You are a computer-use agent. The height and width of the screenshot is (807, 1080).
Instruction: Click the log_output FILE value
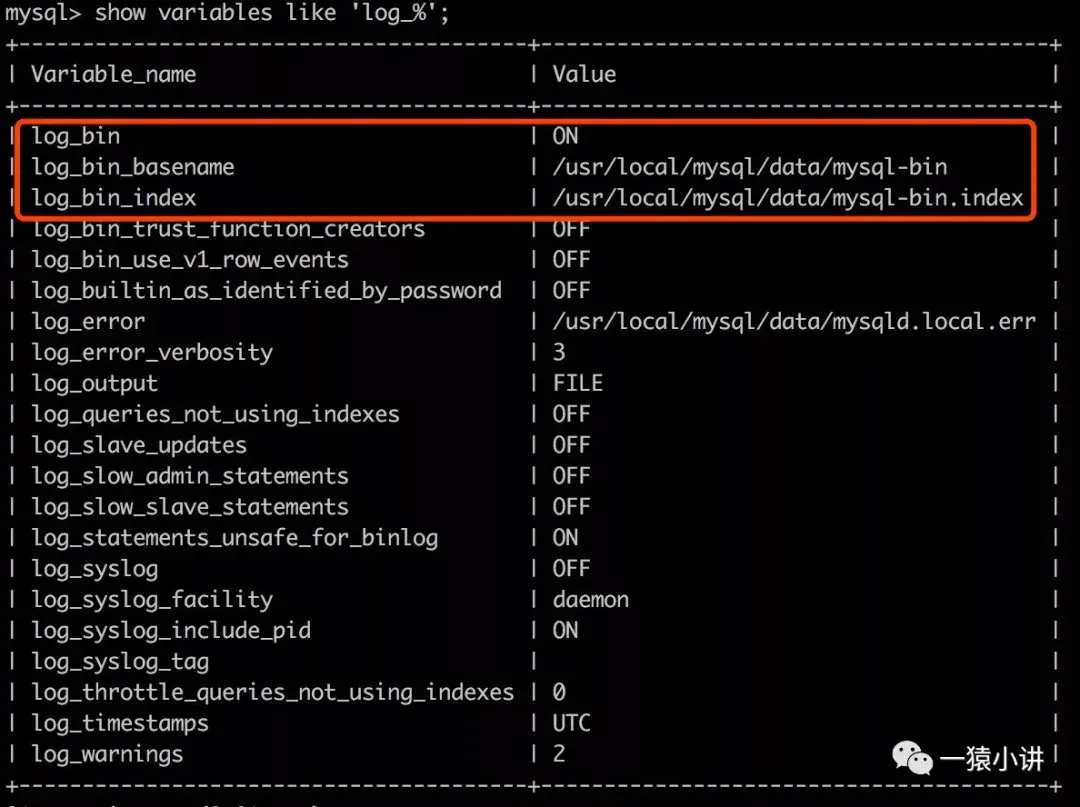[x=578, y=383]
